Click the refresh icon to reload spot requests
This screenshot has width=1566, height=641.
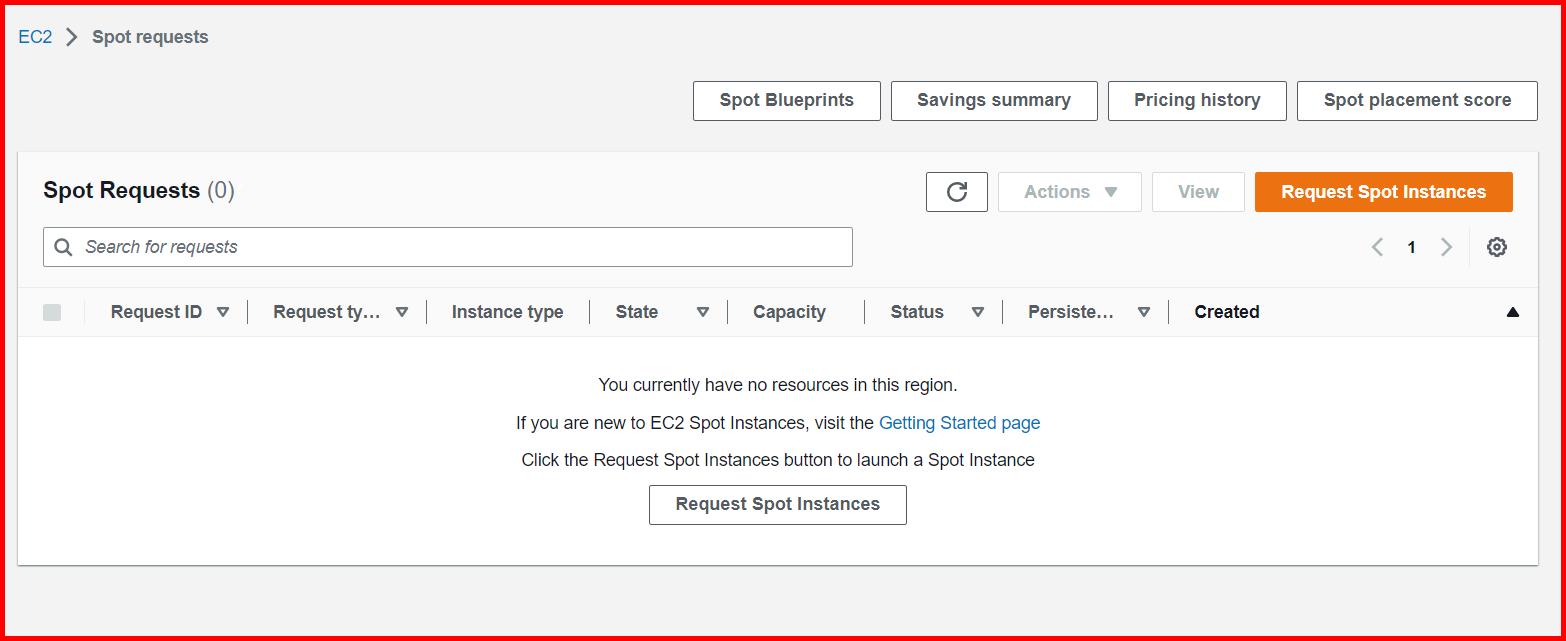pyautogui.click(x=956, y=192)
